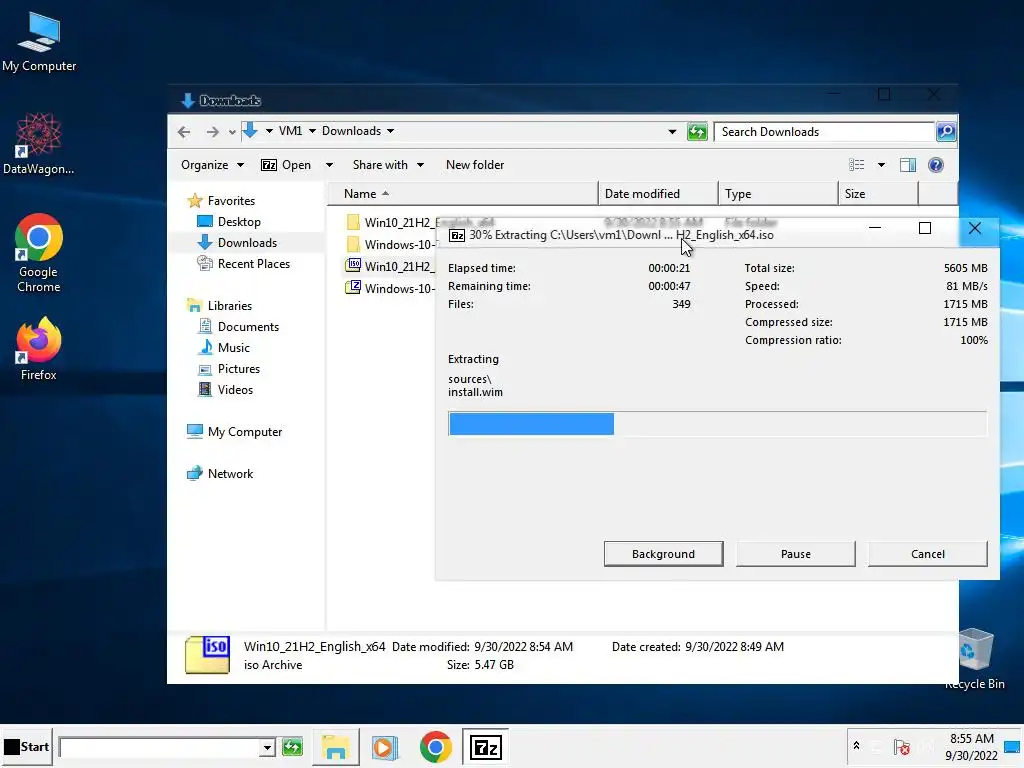Select Downloads in the navigation pane
Screen dimensions: 1024x768
coord(238,243)
